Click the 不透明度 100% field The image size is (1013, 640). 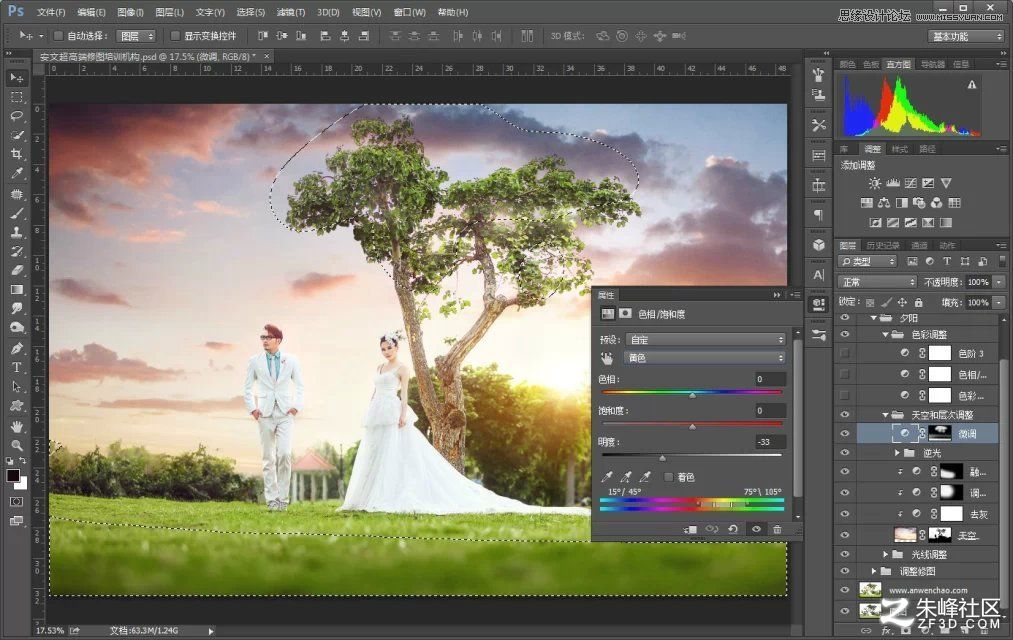click(x=978, y=282)
